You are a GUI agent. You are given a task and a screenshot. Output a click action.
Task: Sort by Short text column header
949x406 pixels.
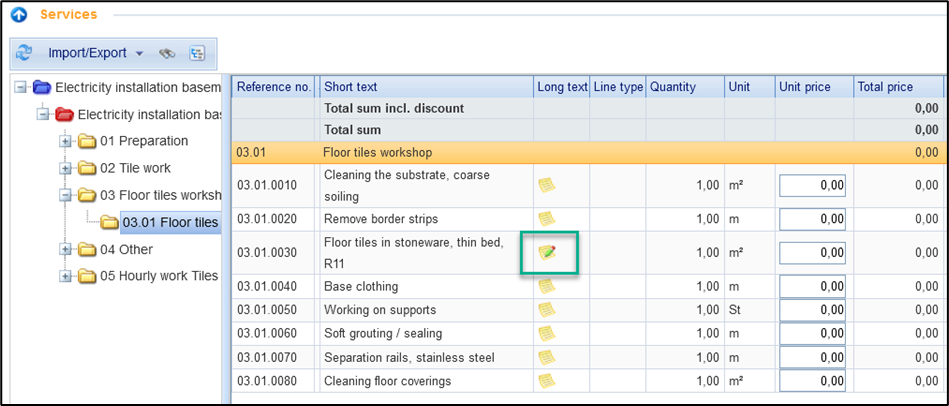point(425,87)
